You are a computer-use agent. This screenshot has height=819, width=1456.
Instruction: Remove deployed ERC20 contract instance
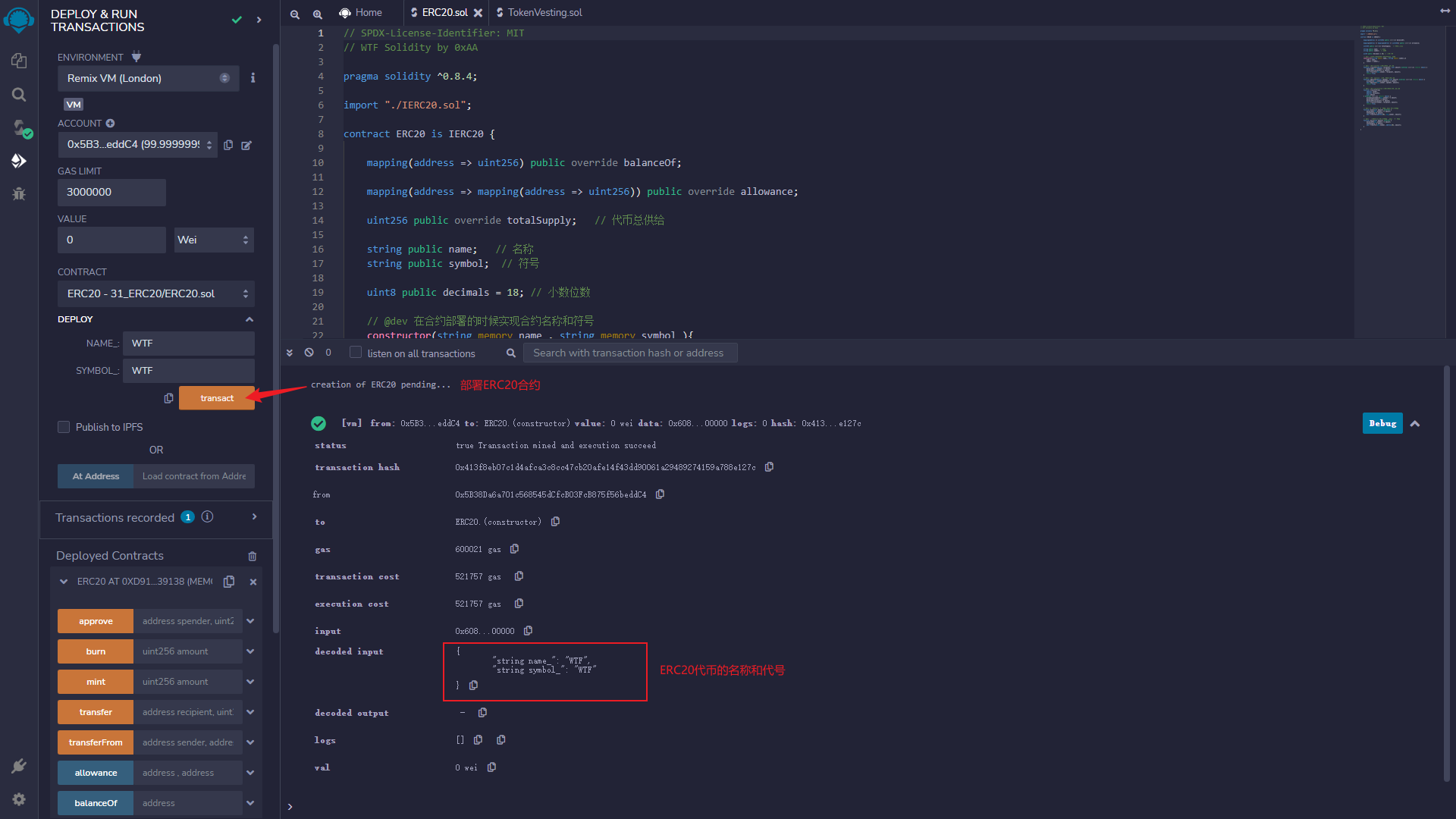253,582
